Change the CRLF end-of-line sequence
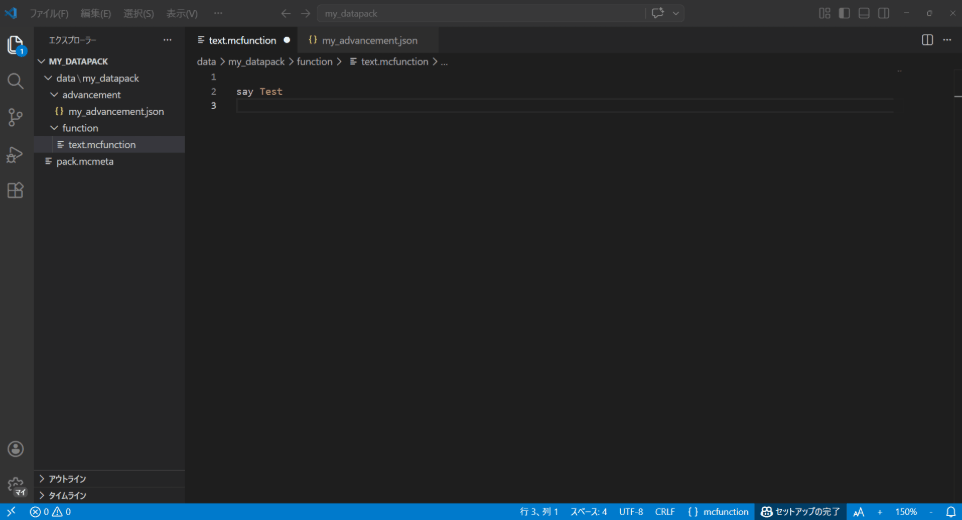962x520 pixels. click(x=664, y=511)
